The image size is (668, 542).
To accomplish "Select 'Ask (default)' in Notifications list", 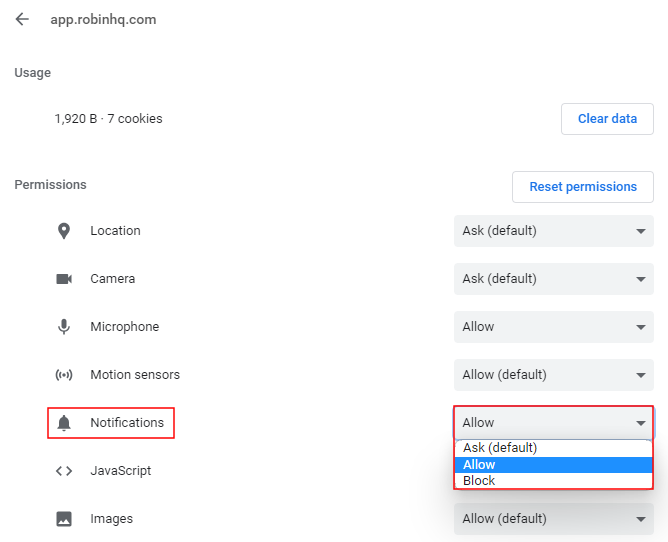I will pos(500,448).
